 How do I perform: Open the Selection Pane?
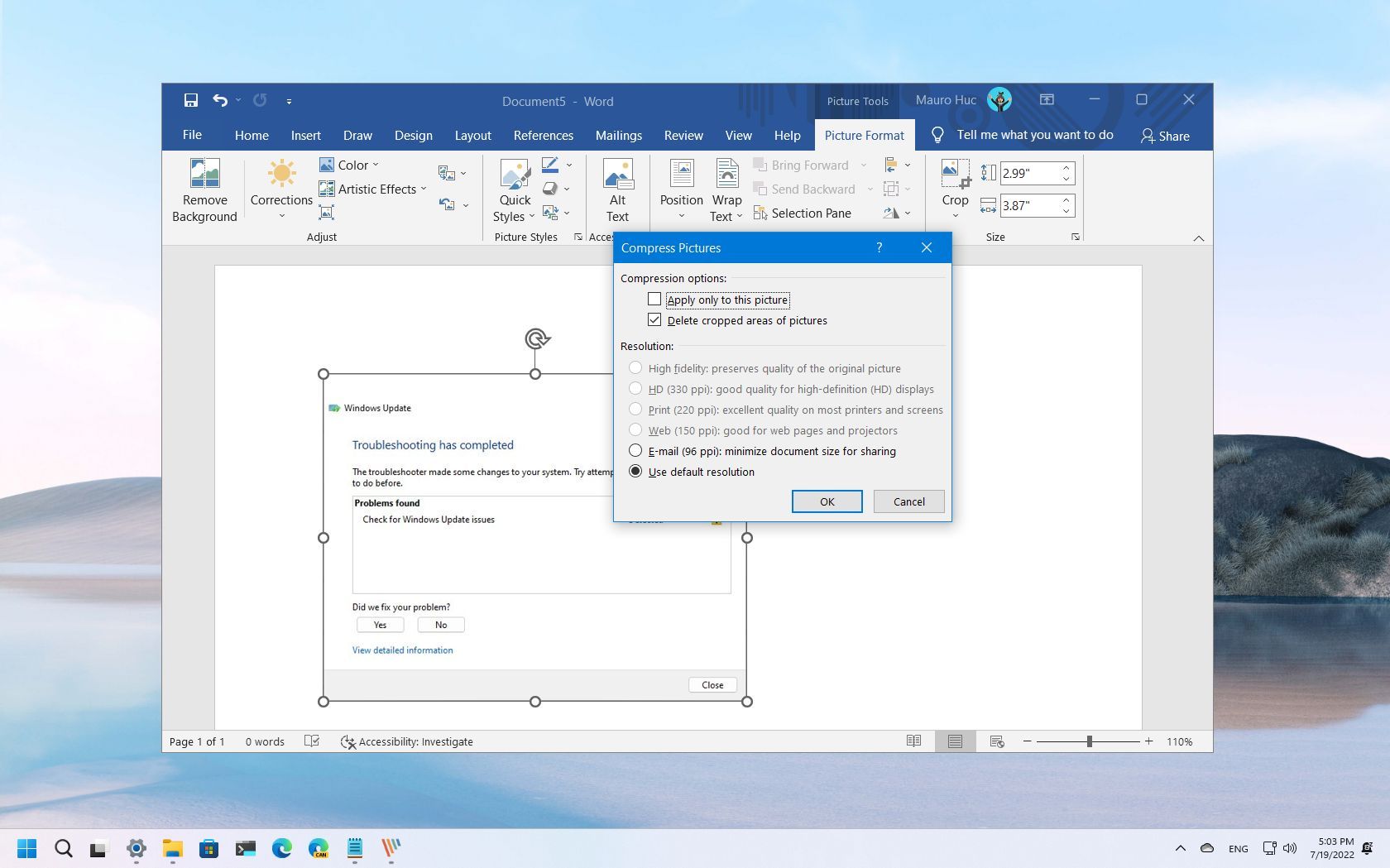pyautogui.click(x=802, y=213)
